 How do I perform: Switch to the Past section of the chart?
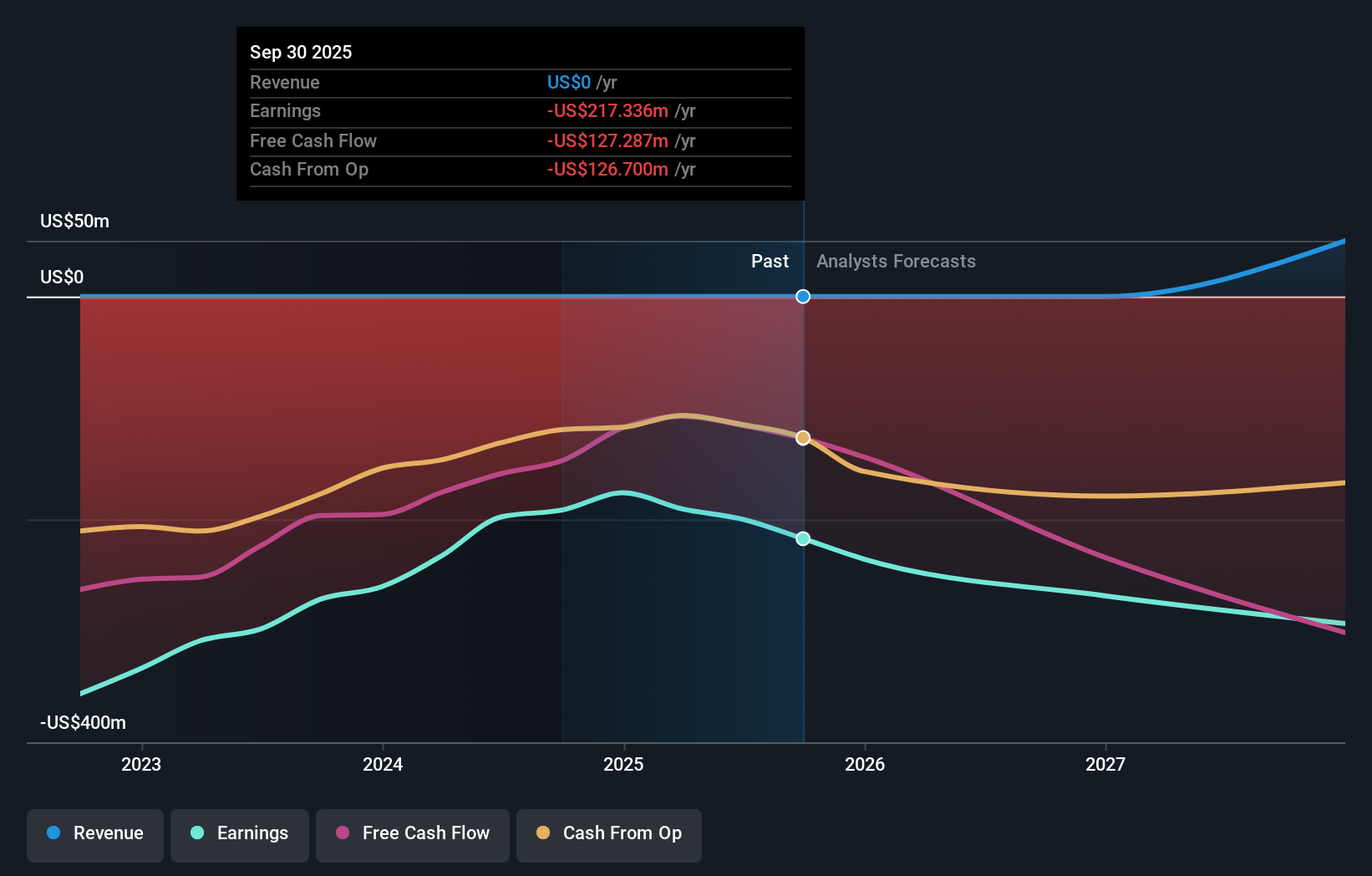(x=770, y=261)
